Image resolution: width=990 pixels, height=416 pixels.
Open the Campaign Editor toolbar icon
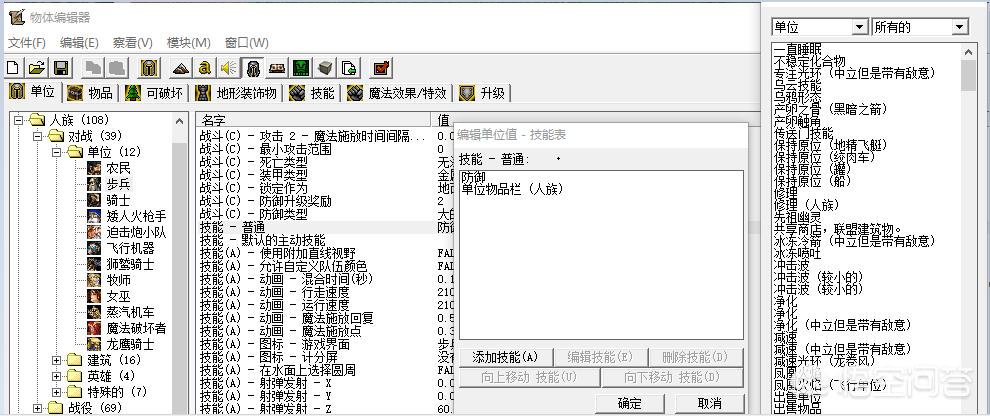276,68
